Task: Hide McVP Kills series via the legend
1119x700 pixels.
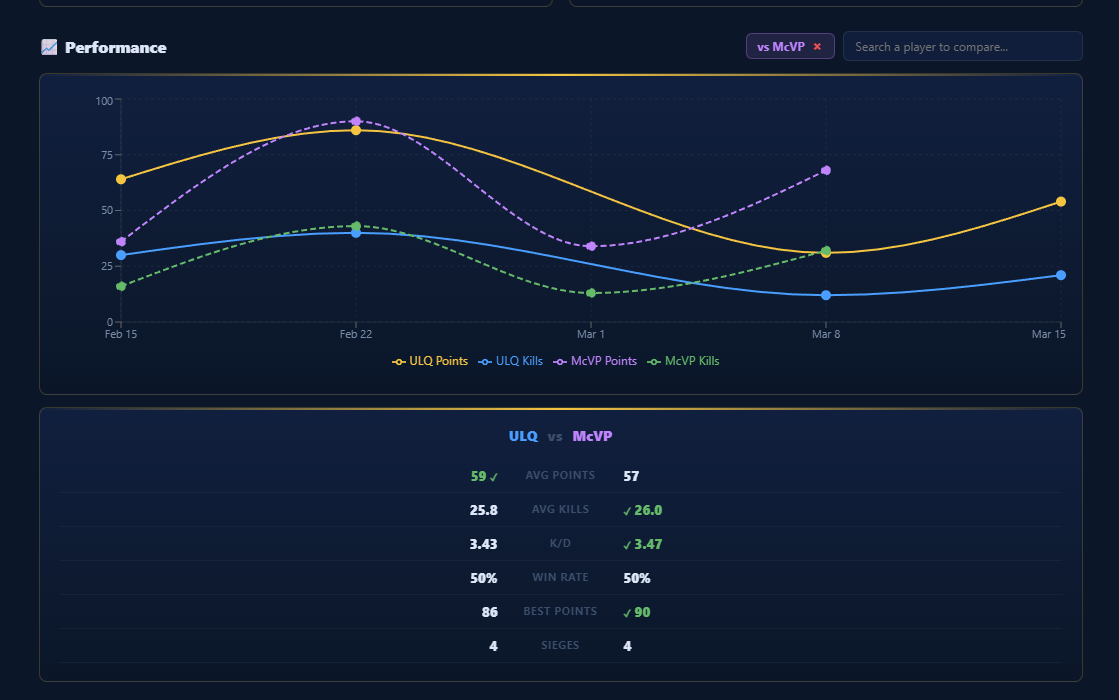Action: click(x=684, y=361)
